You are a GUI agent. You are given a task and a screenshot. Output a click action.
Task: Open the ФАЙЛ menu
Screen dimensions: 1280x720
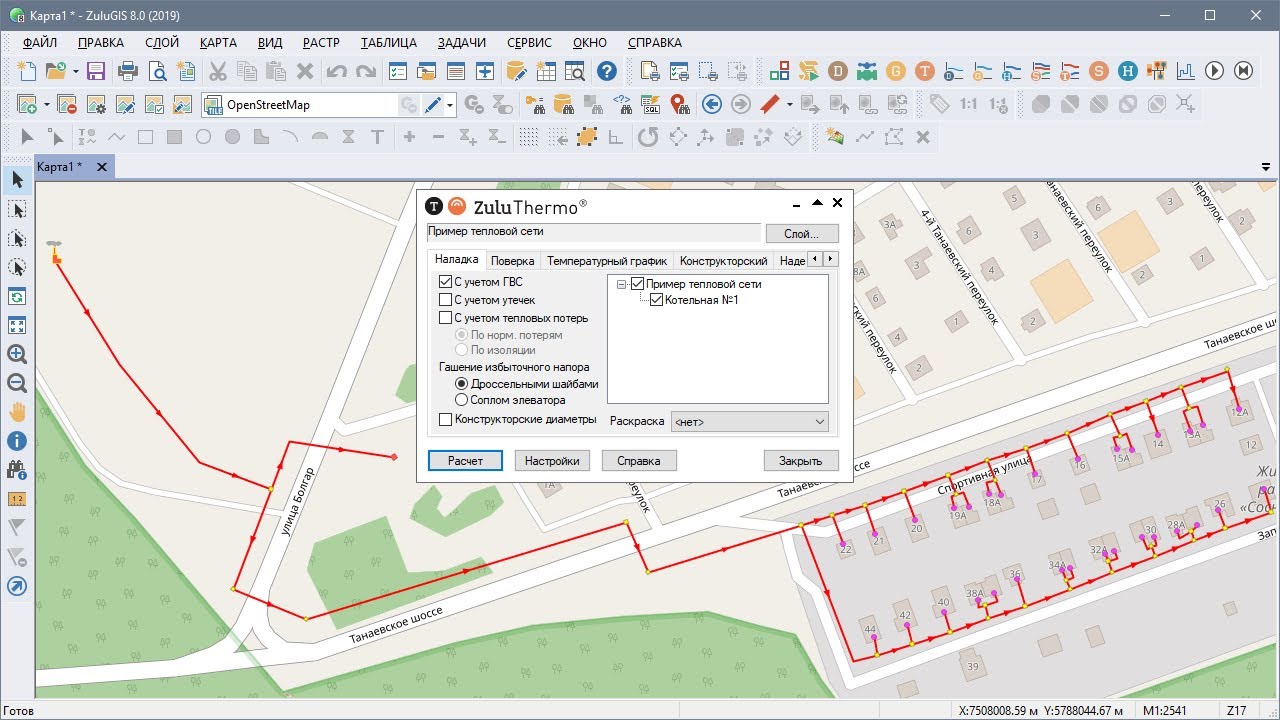point(40,43)
